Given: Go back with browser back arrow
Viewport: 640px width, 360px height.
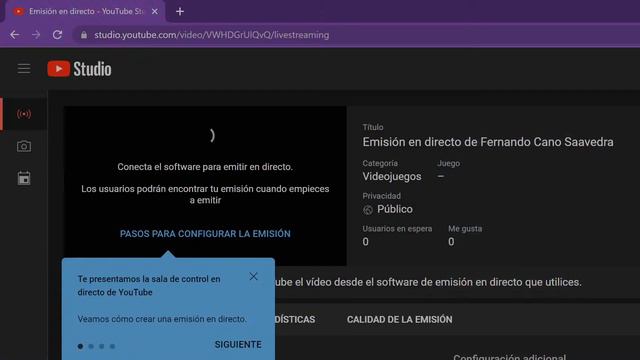Looking at the screenshot, I should (15, 35).
